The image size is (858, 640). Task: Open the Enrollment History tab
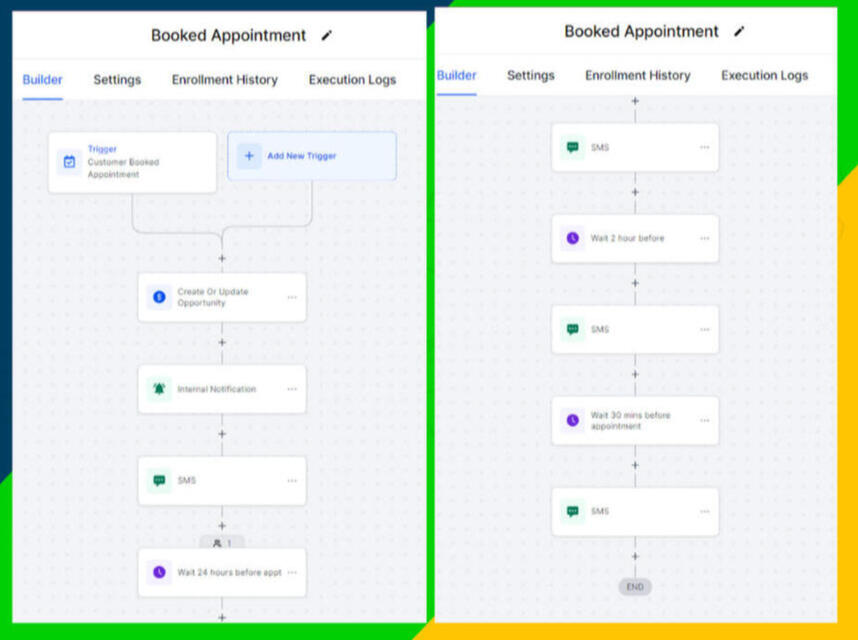224,79
